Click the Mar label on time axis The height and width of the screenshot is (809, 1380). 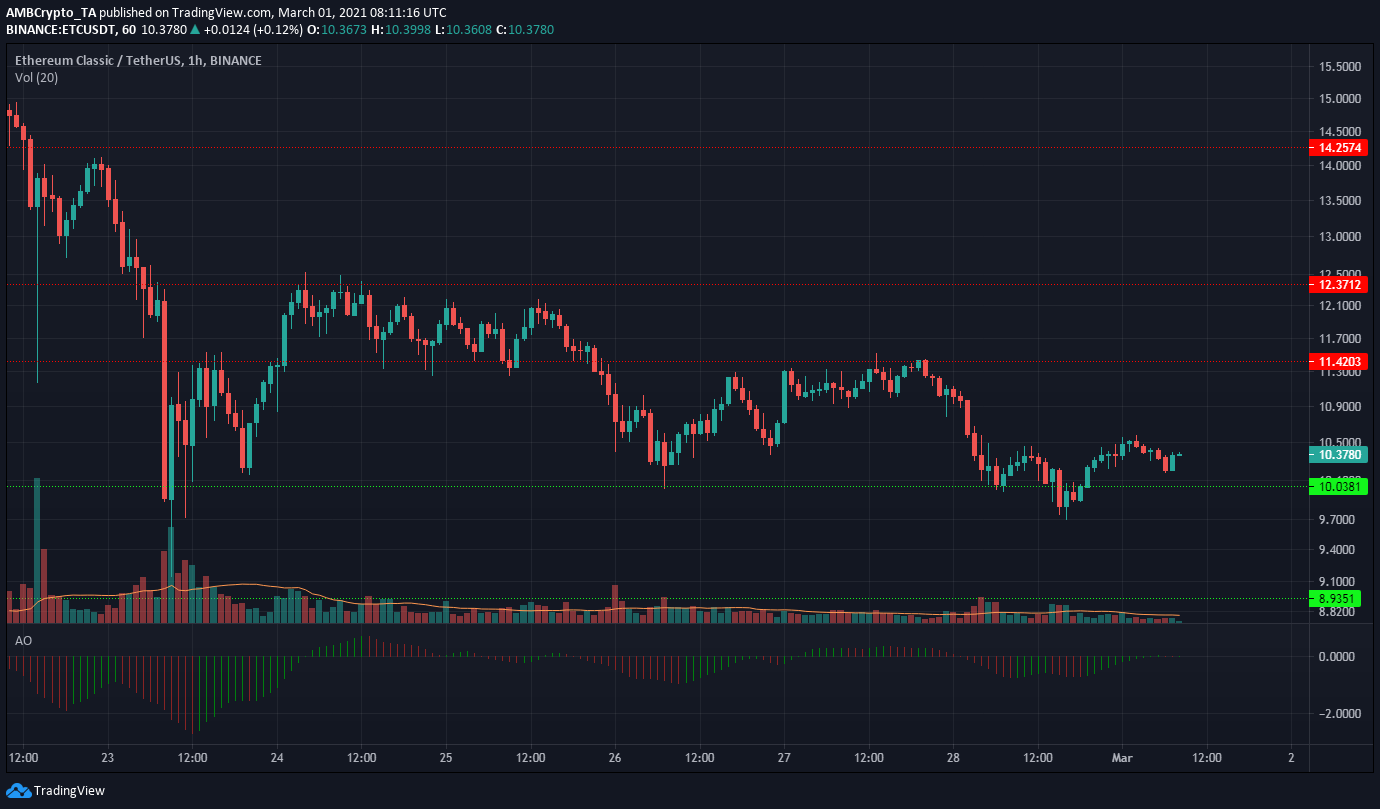[1122, 757]
